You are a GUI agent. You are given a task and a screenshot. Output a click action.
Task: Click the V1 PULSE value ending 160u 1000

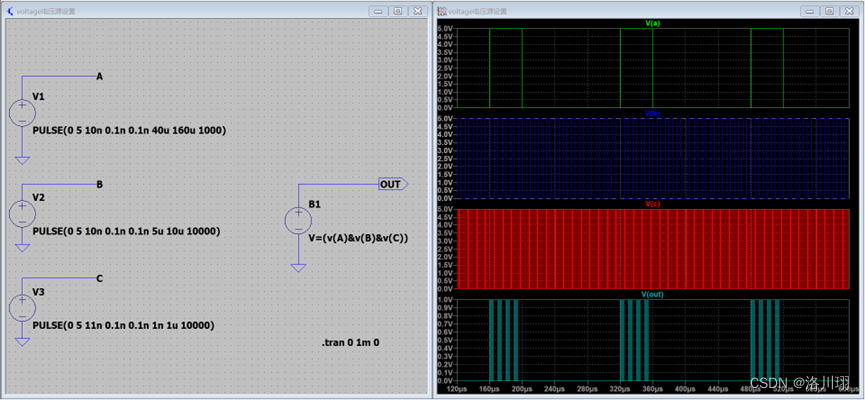point(130,131)
